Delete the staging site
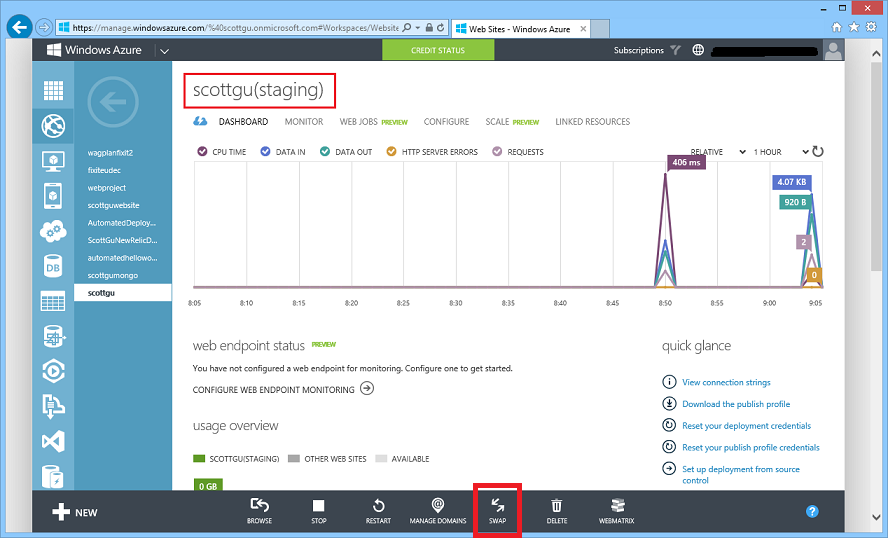Image resolution: width=888 pixels, height=538 pixels. pyautogui.click(x=557, y=506)
